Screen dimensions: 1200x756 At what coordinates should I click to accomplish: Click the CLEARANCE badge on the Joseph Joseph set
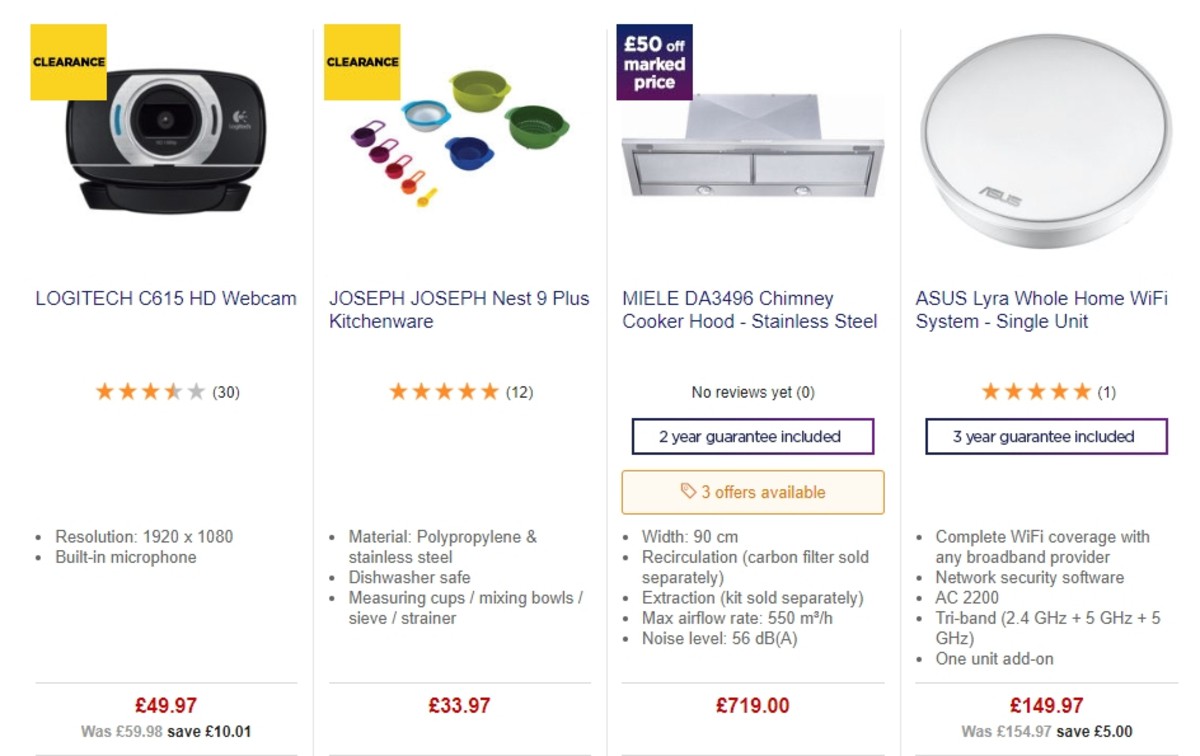pos(360,61)
